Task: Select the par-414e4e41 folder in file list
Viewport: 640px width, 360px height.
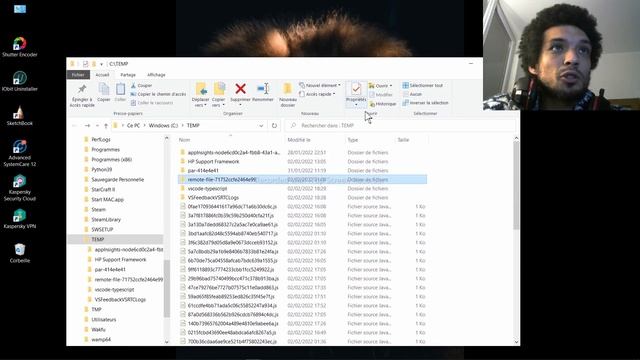Action: pos(203,171)
